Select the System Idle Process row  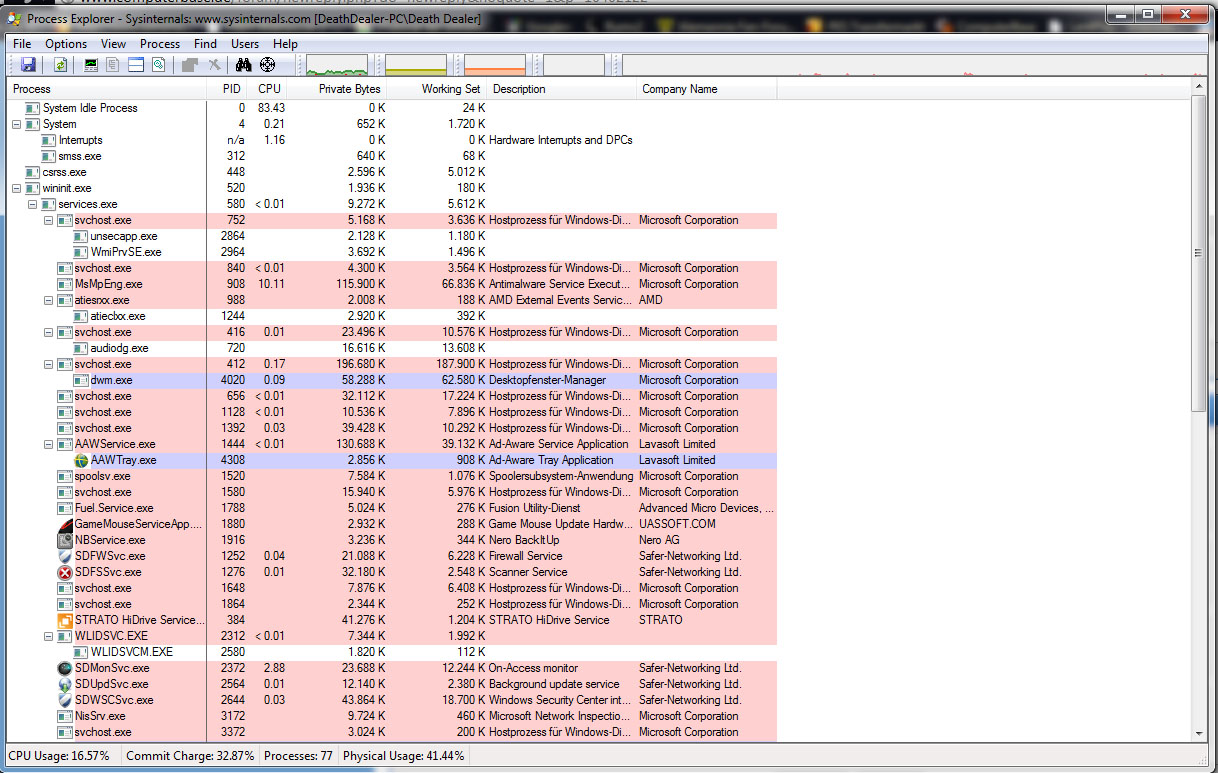coord(392,108)
